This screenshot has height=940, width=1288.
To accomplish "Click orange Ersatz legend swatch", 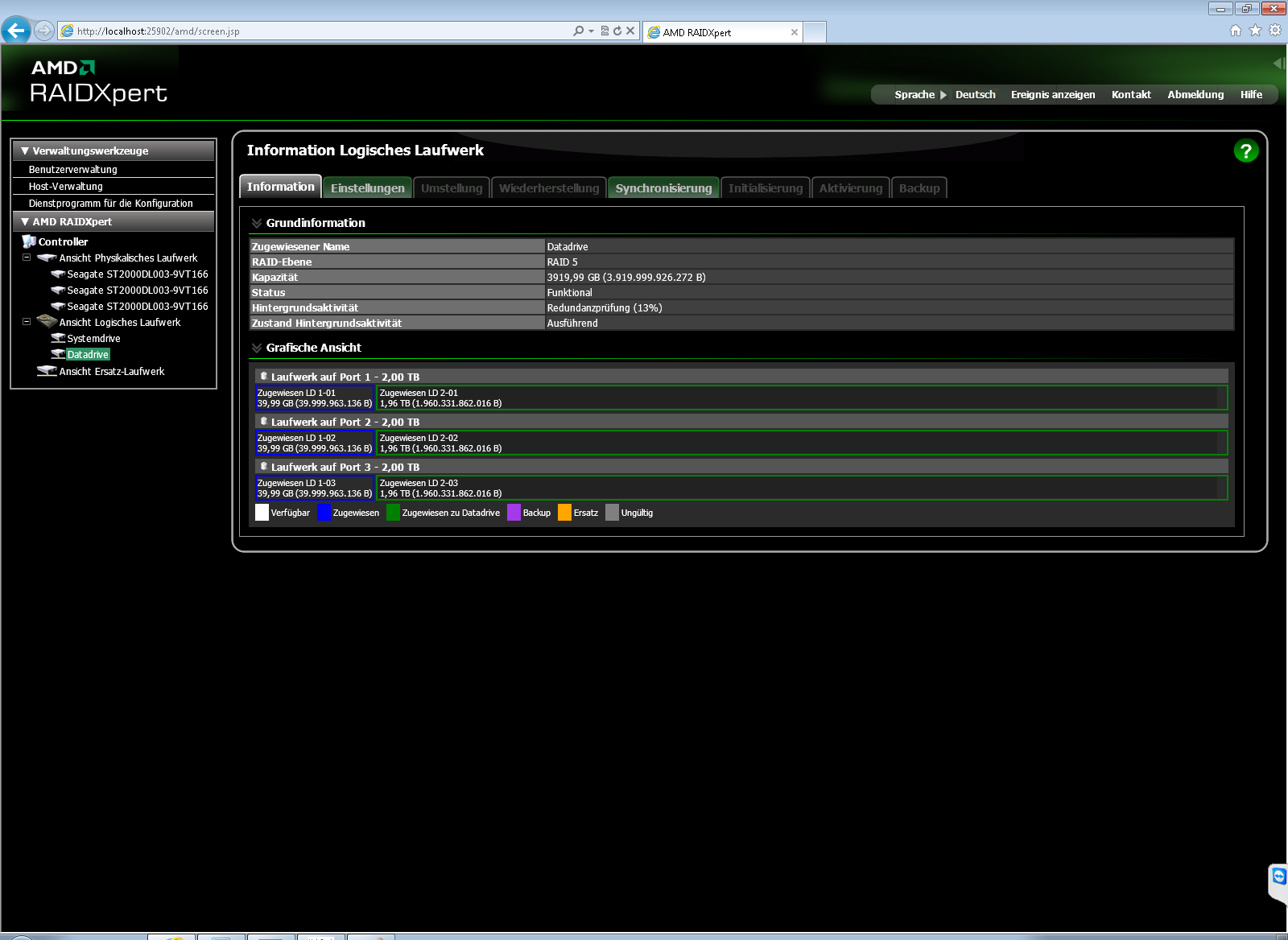I will (564, 513).
